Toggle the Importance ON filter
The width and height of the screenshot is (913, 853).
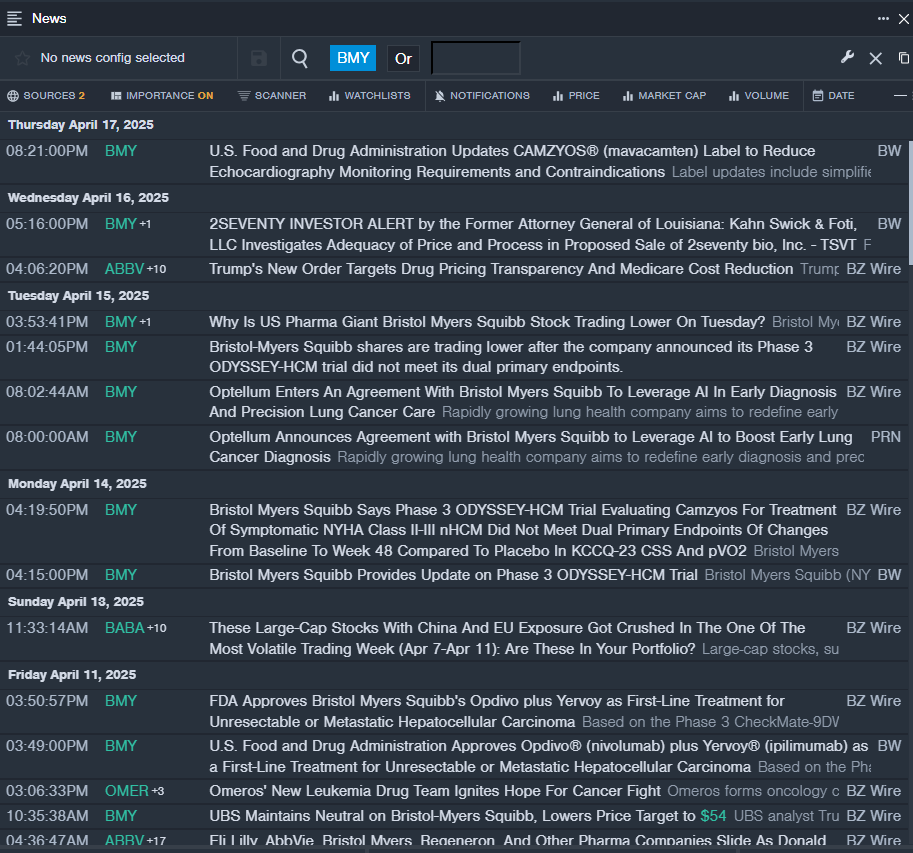(x=162, y=96)
